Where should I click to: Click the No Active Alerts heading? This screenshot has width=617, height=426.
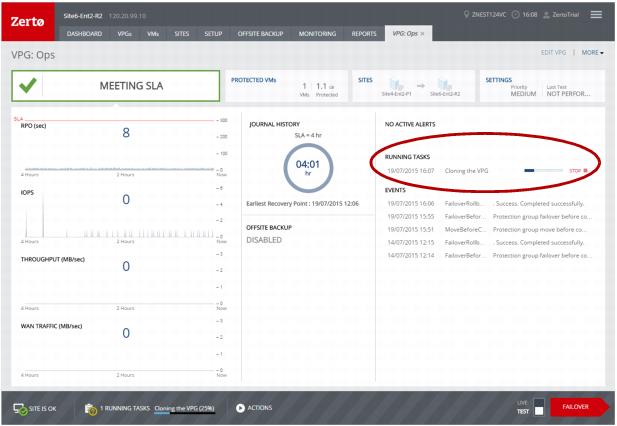pos(410,124)
